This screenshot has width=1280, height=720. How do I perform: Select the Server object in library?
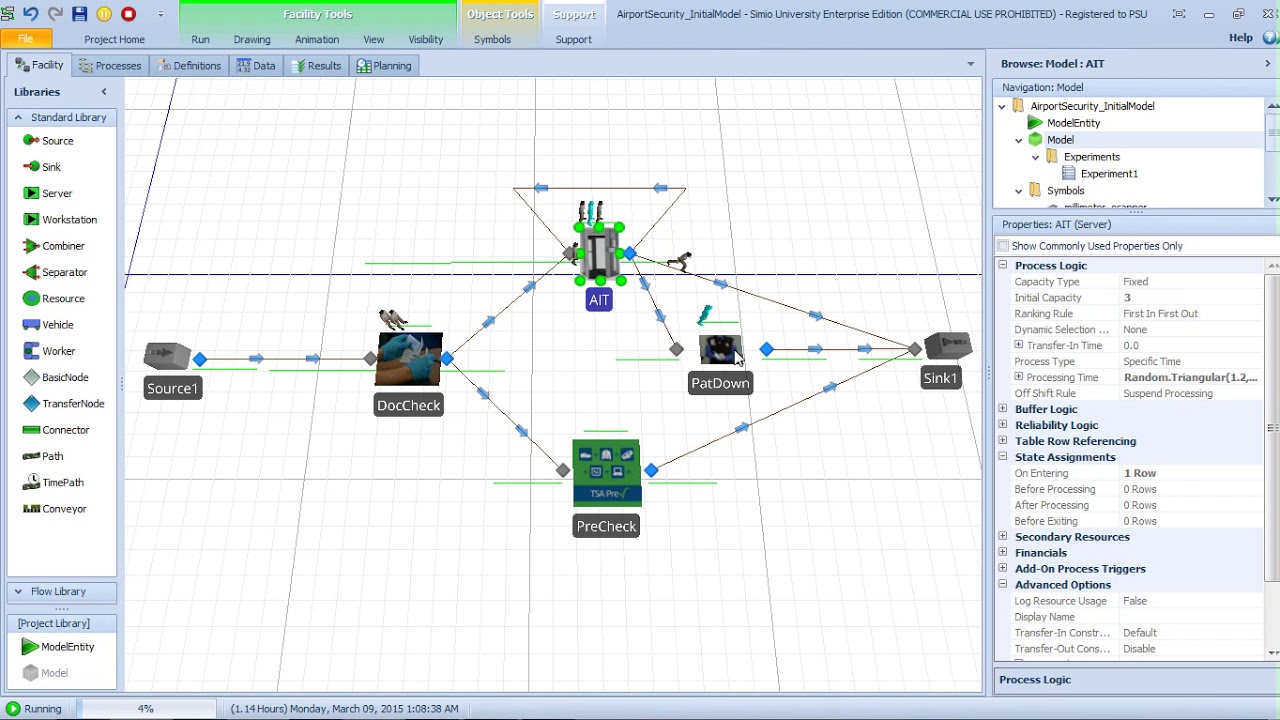(47, 193)
